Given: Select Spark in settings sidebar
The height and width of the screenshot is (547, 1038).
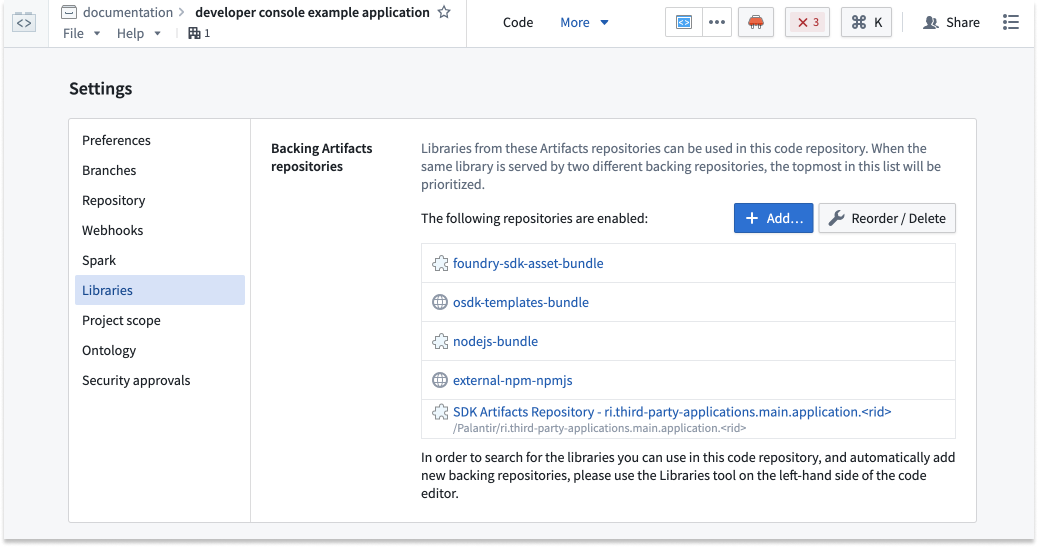Looking at the screenshot, I should (160, 260).
